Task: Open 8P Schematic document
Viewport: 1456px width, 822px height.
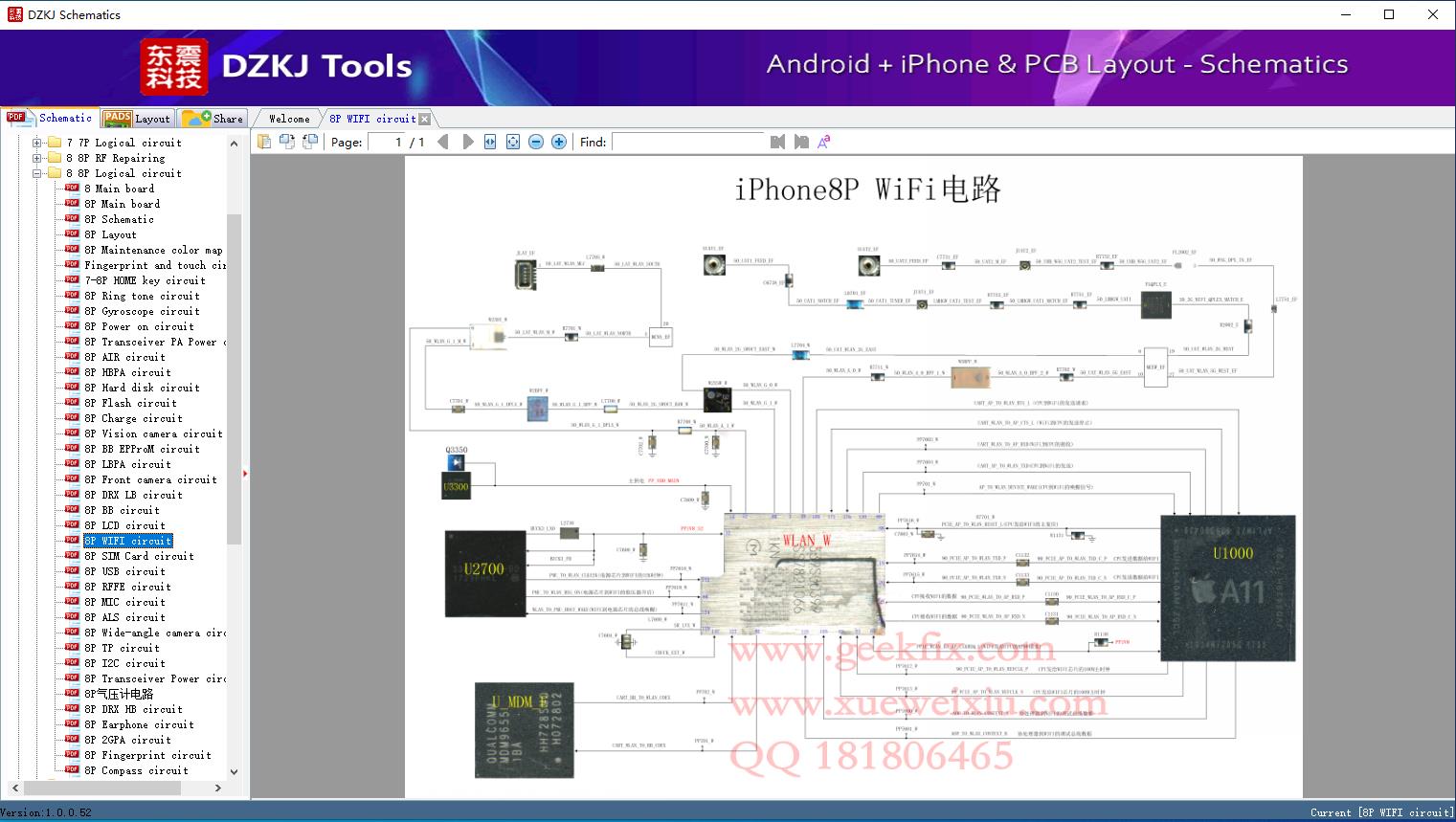Action: click(119, 219)
